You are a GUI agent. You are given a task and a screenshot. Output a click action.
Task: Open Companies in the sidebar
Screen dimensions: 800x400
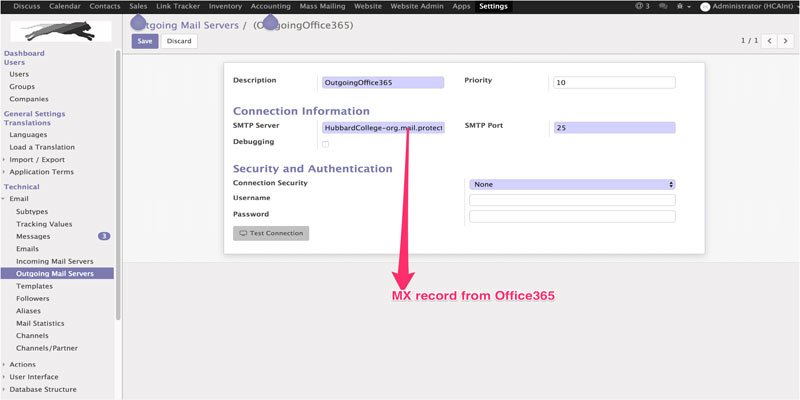tap(29, 99)
